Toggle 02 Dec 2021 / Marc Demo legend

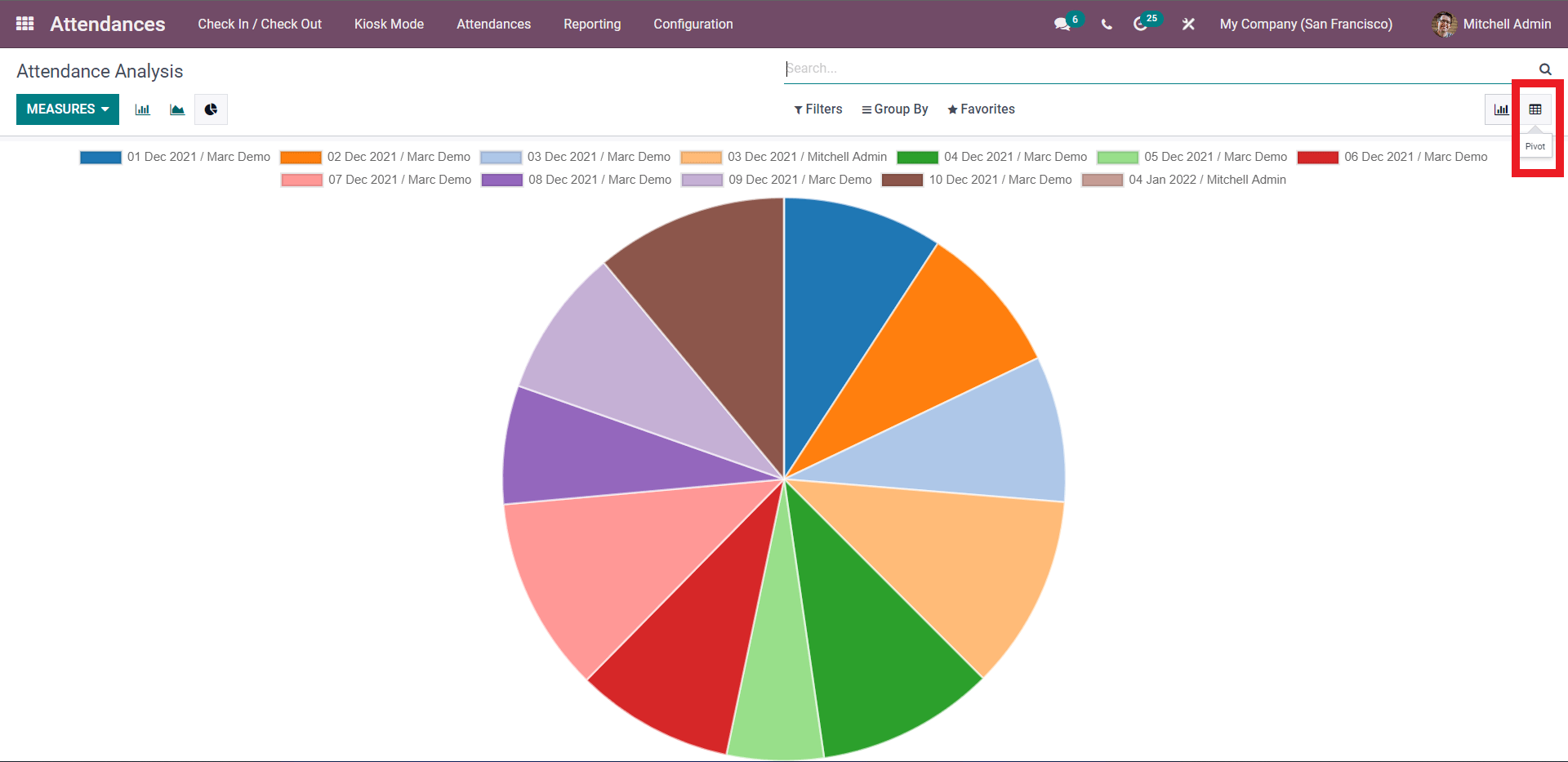pos(376,157)
